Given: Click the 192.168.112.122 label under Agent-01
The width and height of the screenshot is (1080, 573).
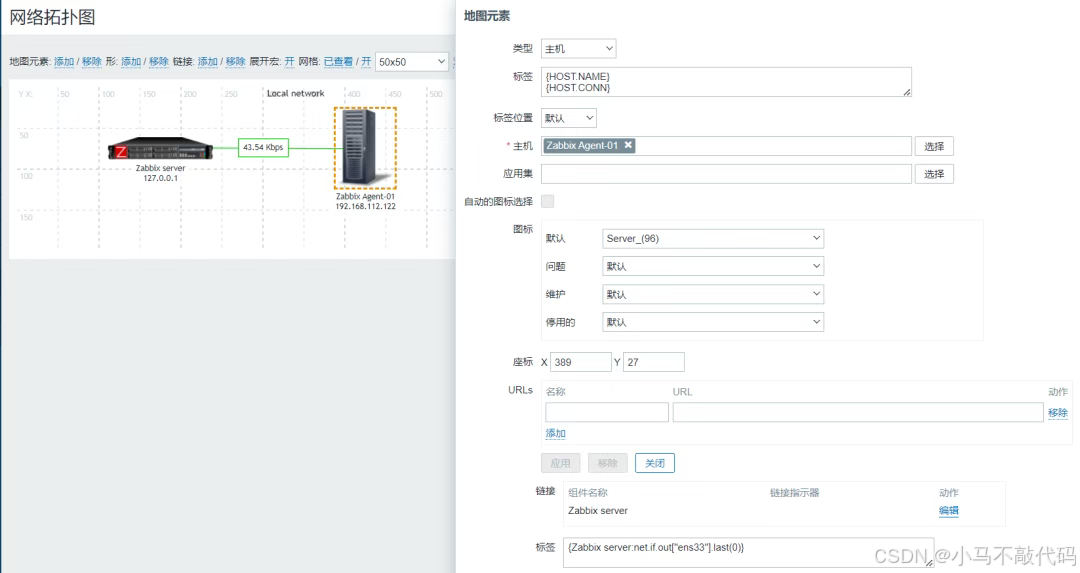Looking at the screenshot, I should point(366,206).
